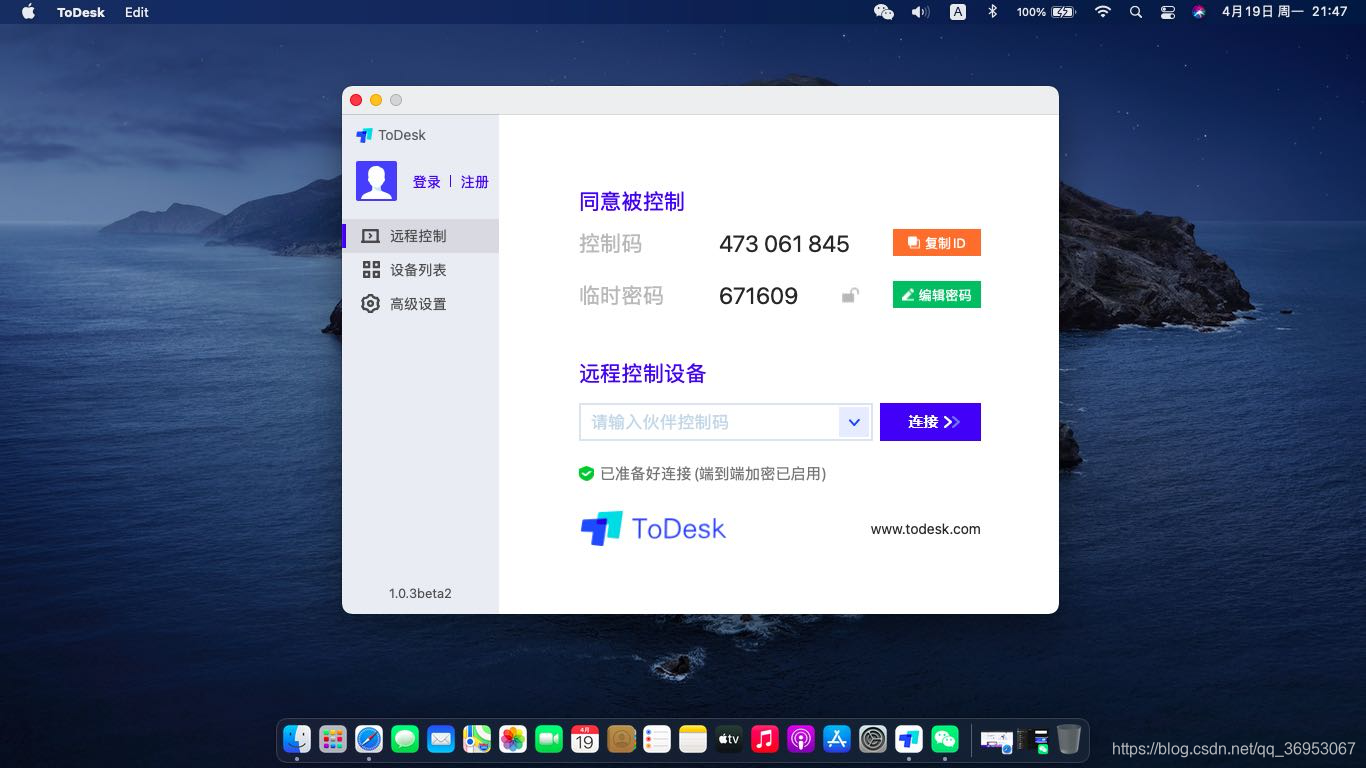Open Calendar showing 19 in the Dock
The height and width of the screenshot is (768, 1366).
(585, 739)
